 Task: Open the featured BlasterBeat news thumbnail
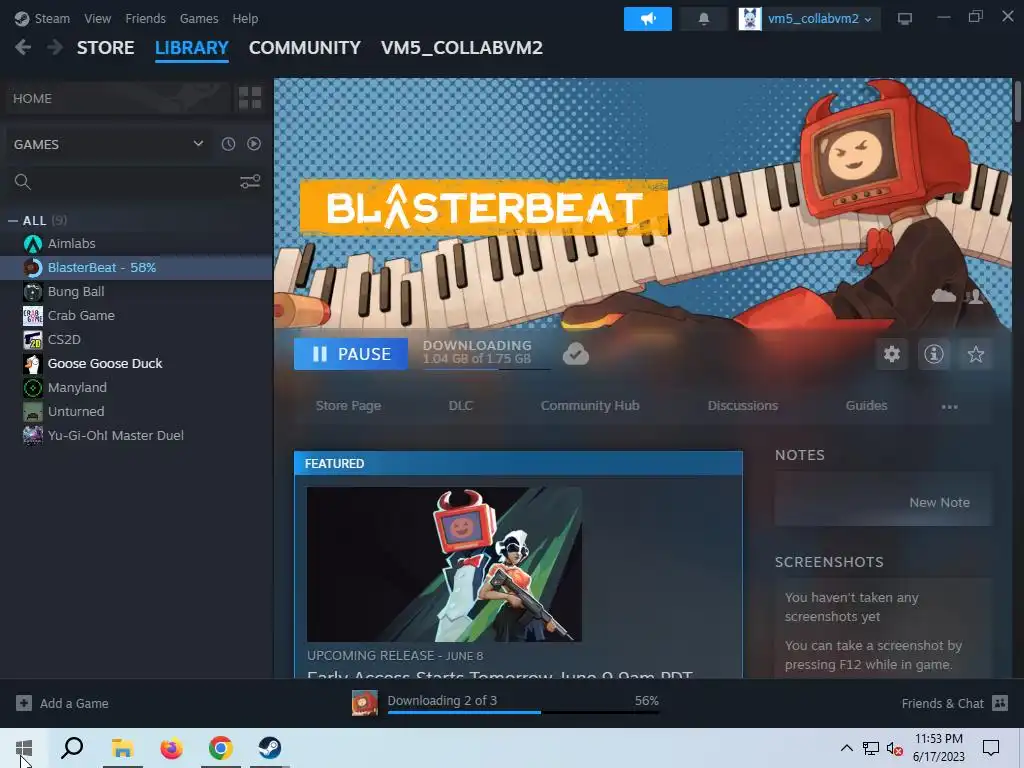coord(444,564)
